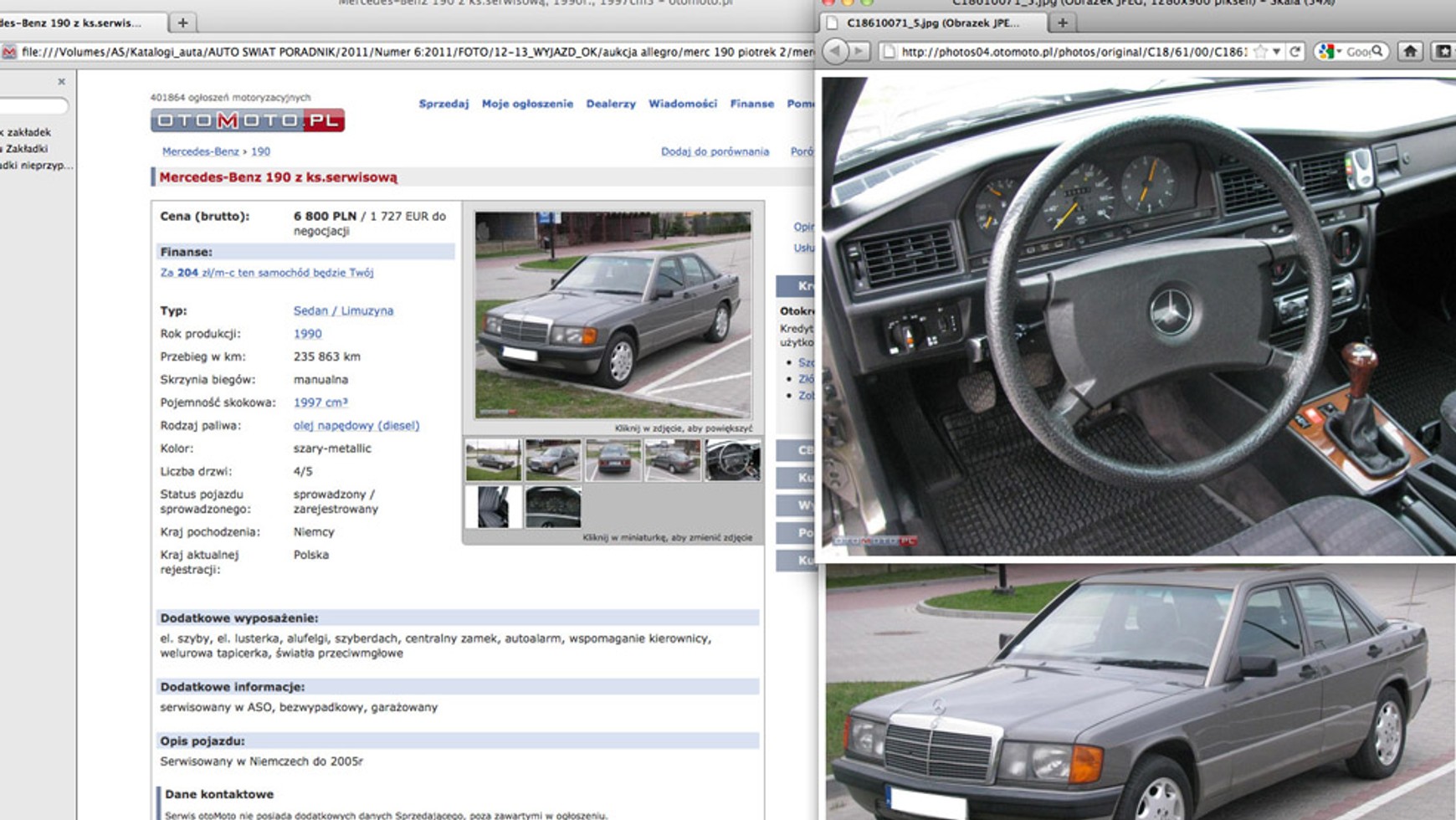The height and width of the screenshot is (820, 1456).
Task: Reload the photo page with the refresh icon
Action: pyautogui.click(x=1295, y=52)
